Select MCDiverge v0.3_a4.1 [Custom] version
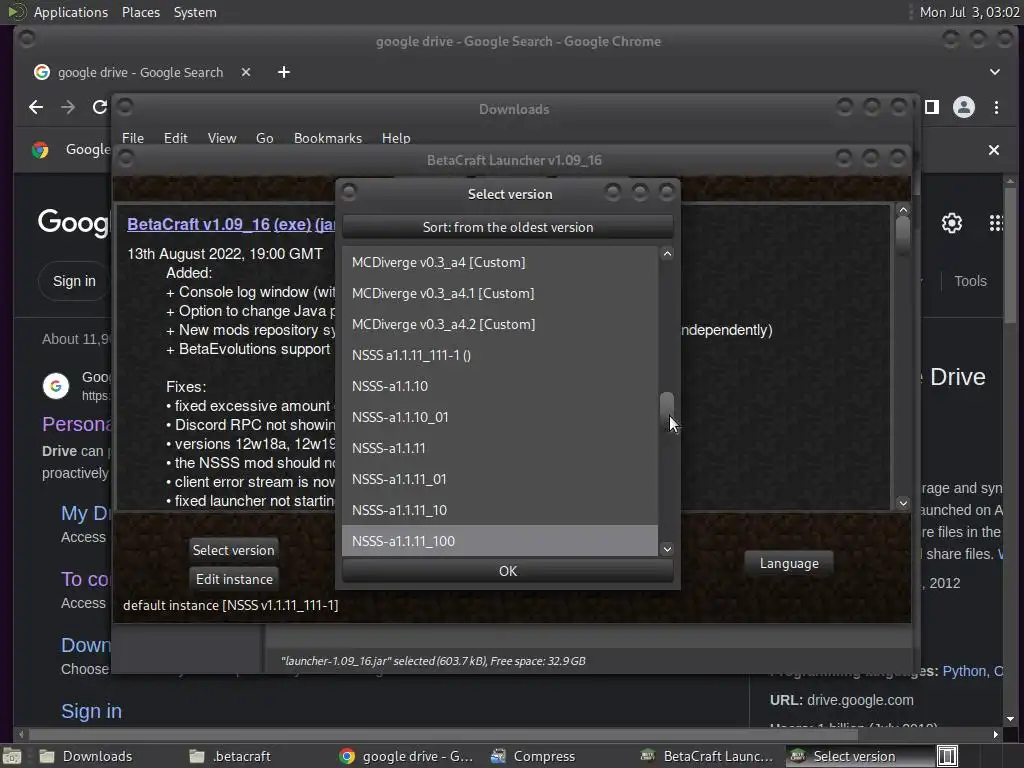1024x768 pixels. (x=500, y=293)
